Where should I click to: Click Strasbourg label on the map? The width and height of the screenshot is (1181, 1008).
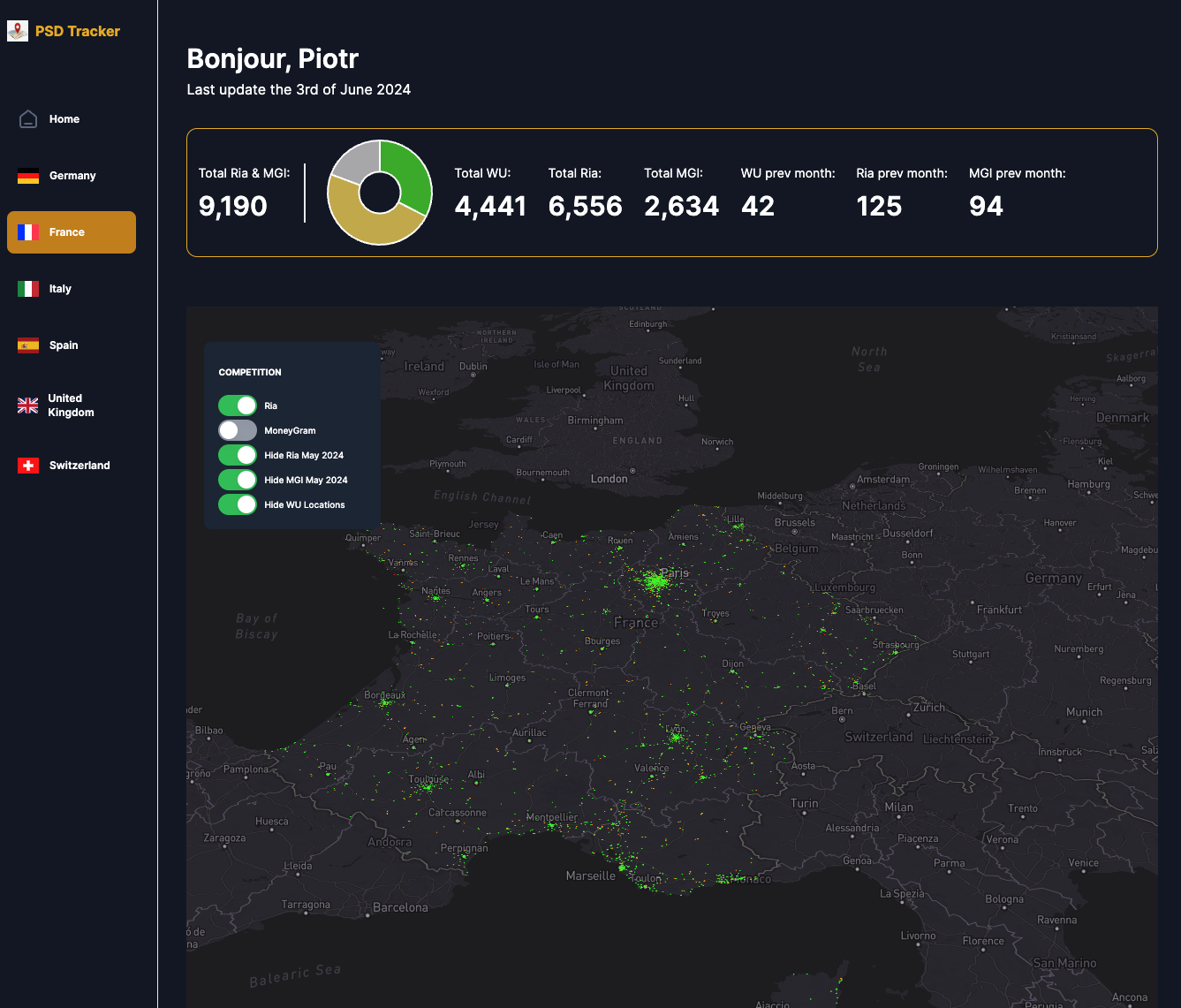tap(896, 645)
